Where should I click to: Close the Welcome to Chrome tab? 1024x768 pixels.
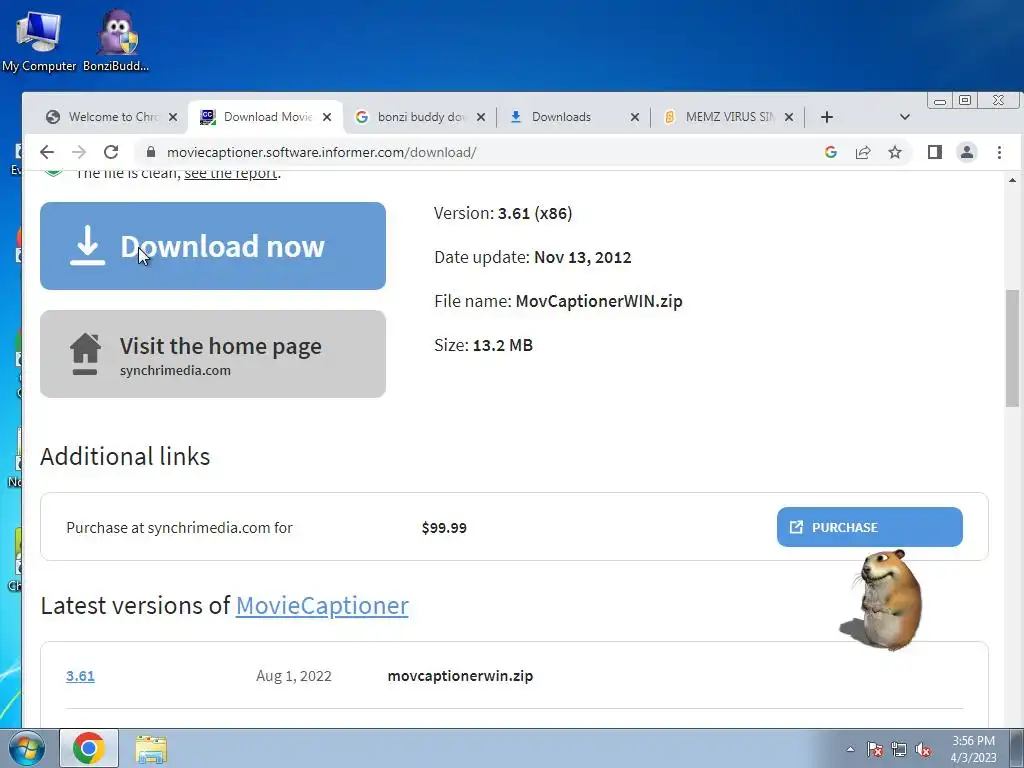[173, 117]
